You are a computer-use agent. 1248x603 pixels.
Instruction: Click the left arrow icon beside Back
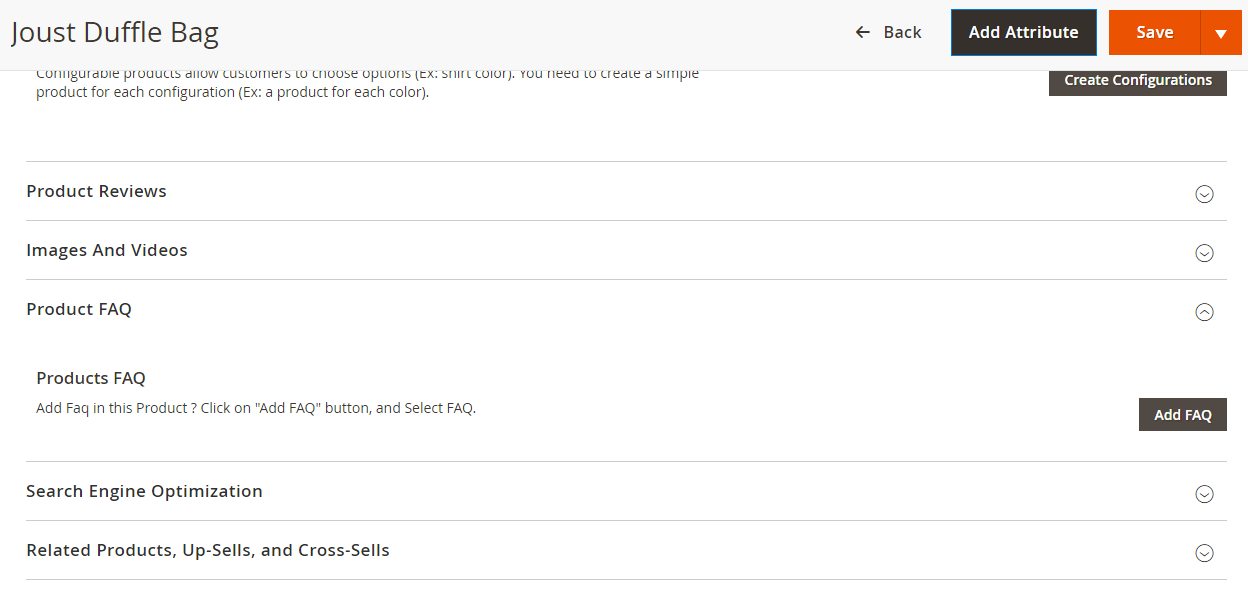coord(863,32)
